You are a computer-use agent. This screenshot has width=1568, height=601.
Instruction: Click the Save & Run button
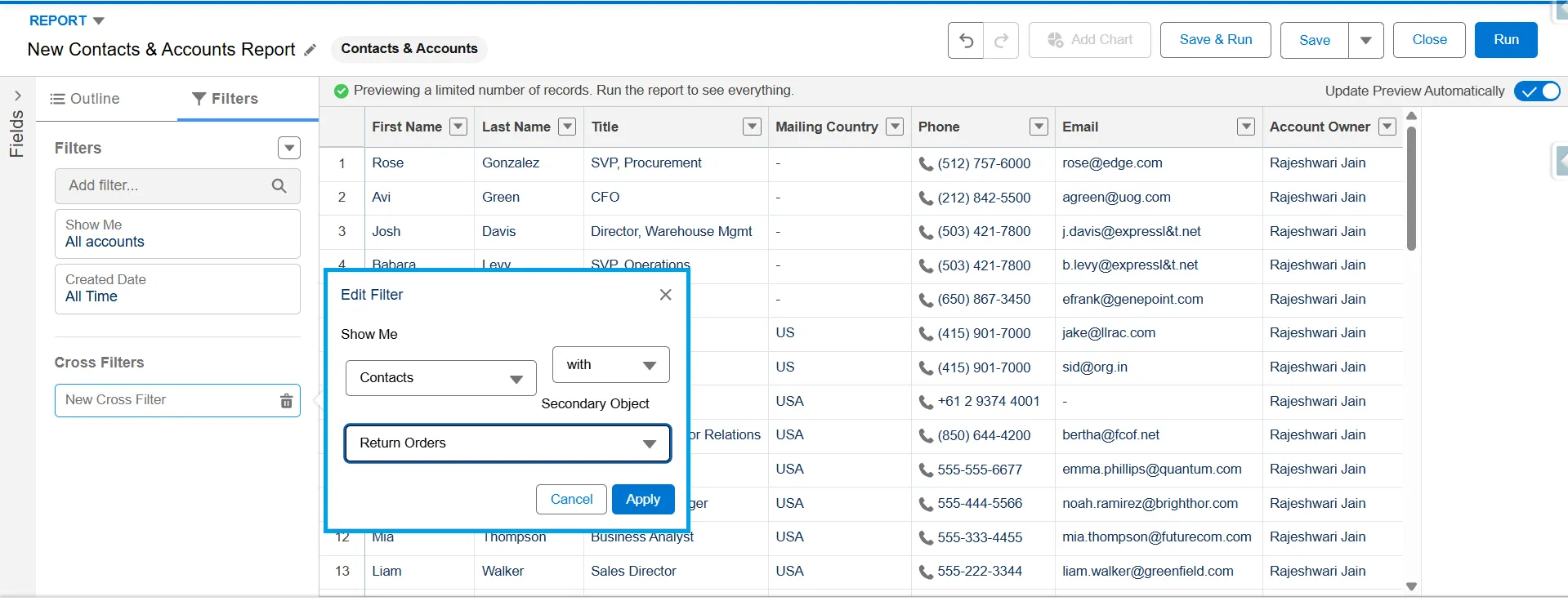click(1216, 40)
